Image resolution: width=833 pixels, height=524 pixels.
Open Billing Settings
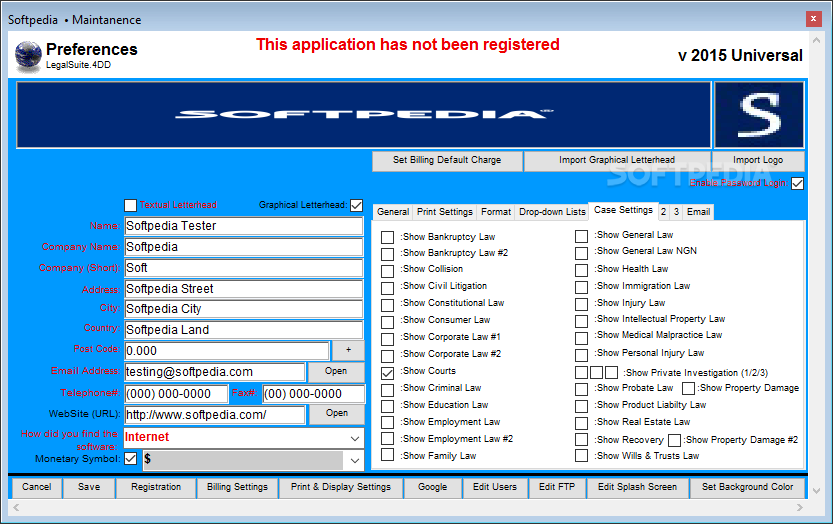pos(237,487)
